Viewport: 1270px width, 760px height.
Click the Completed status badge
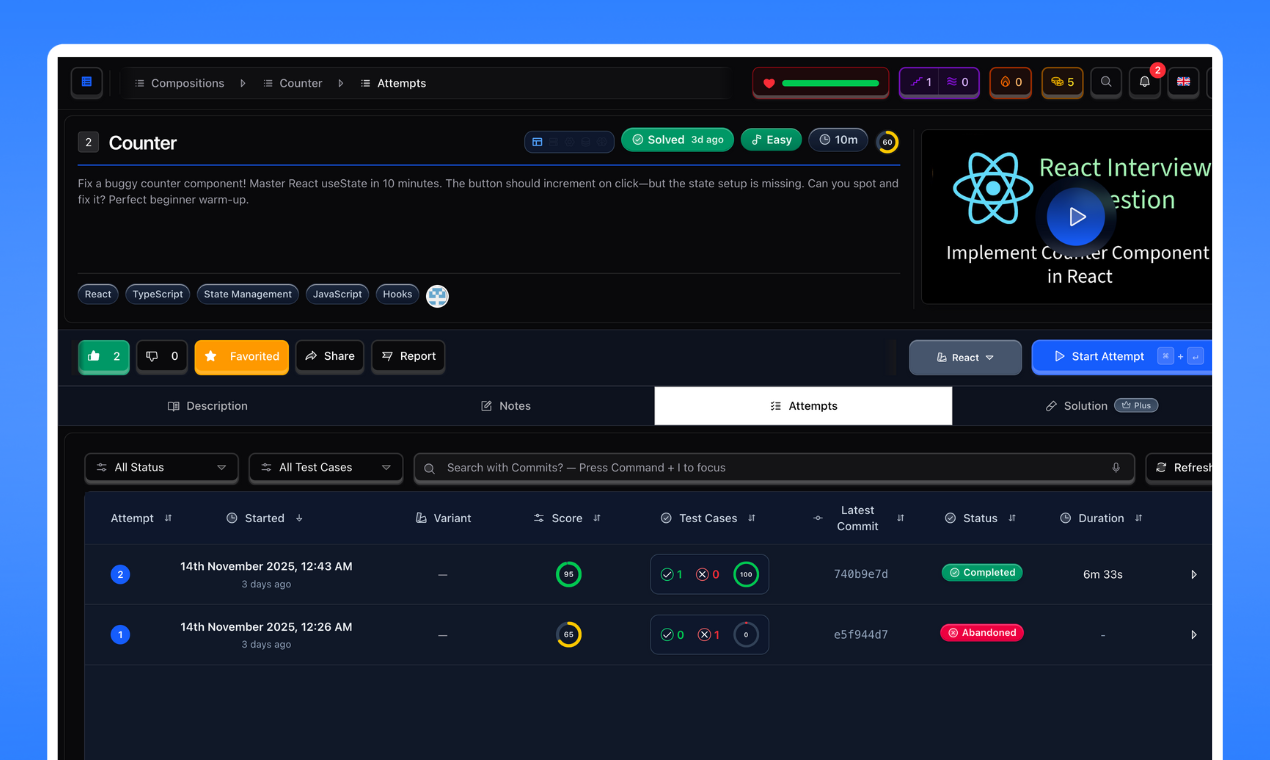click(982, 573)
